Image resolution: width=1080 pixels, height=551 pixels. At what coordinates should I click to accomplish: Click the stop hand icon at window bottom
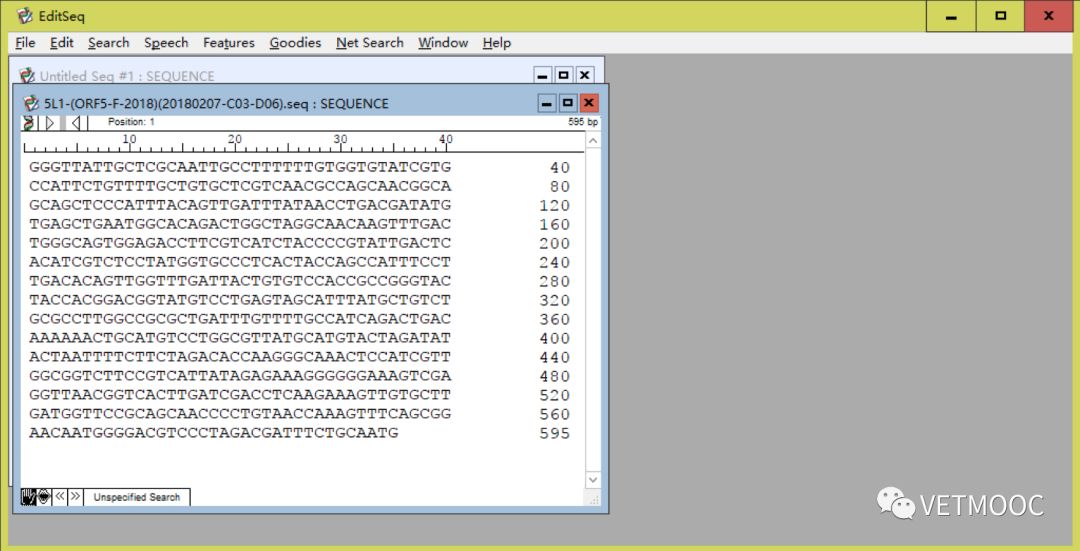pyautogui.click(x=28, y=497)
